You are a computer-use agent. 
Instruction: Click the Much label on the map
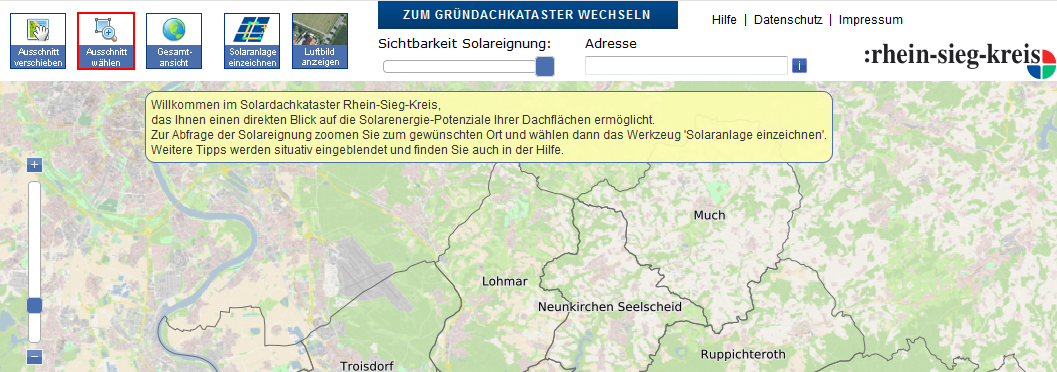click(709, 215)
